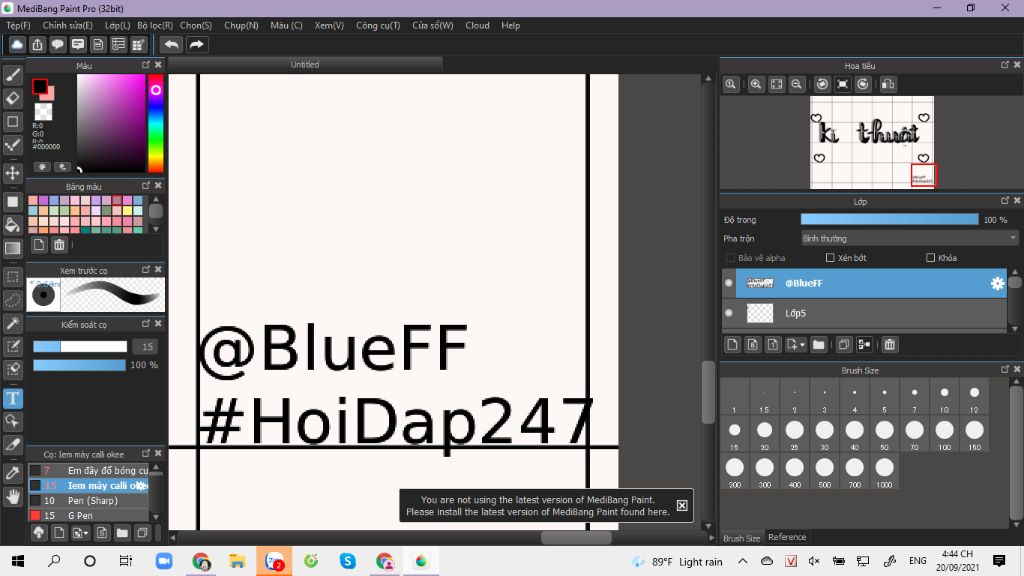This screenshot has width=1024, height=576.
Task: Select the Eyedropper tool
Action: click(12, 473)
